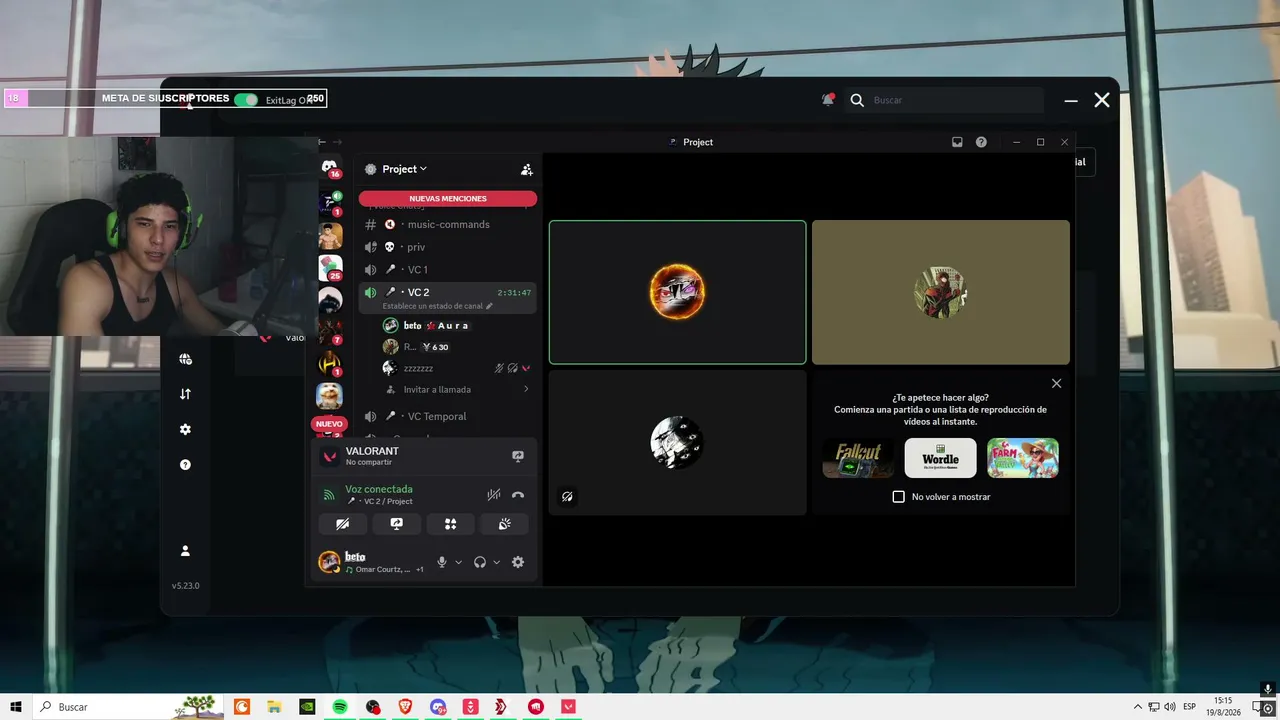
Task: Mute the microphone in user panel
Action: coord(442,562)
